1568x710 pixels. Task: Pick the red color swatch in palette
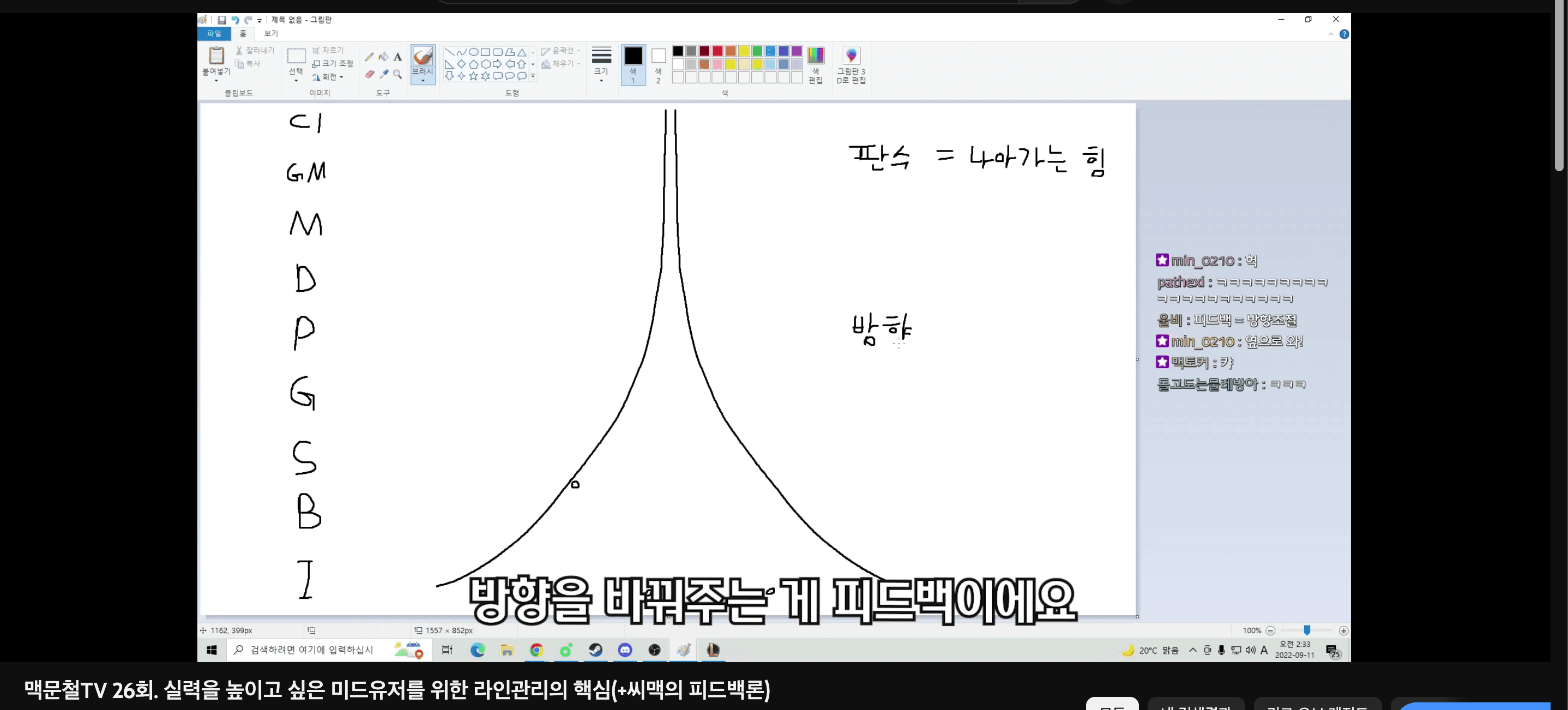point(717,51)
